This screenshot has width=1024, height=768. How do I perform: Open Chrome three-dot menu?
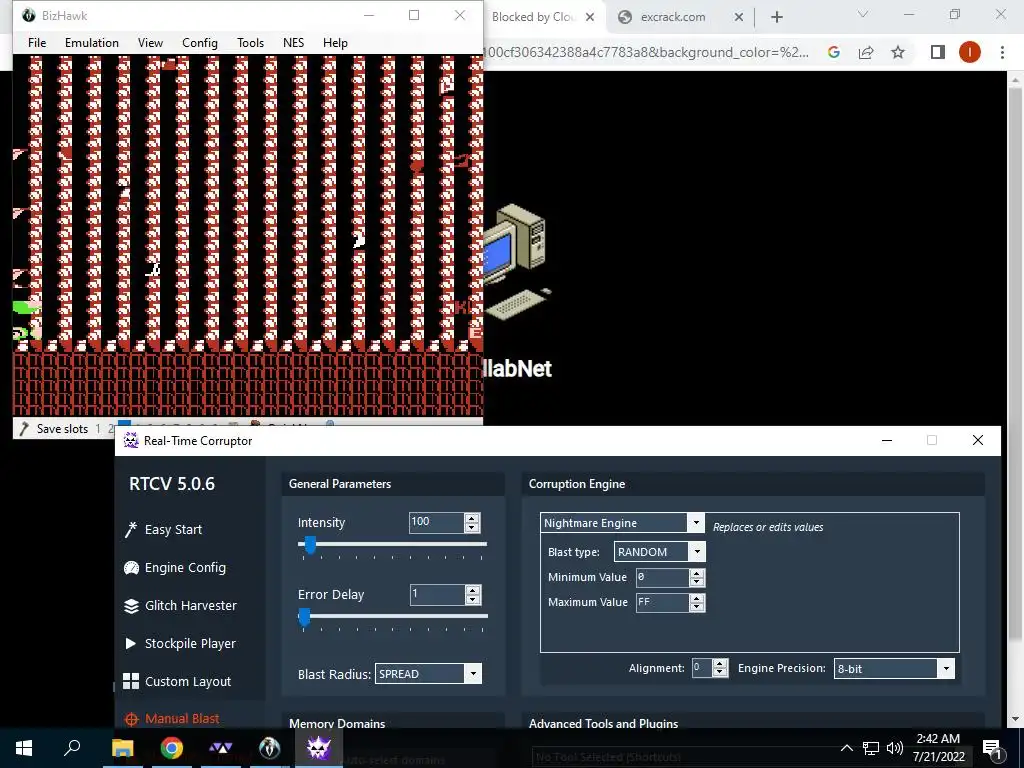(x=1002, y=52)
